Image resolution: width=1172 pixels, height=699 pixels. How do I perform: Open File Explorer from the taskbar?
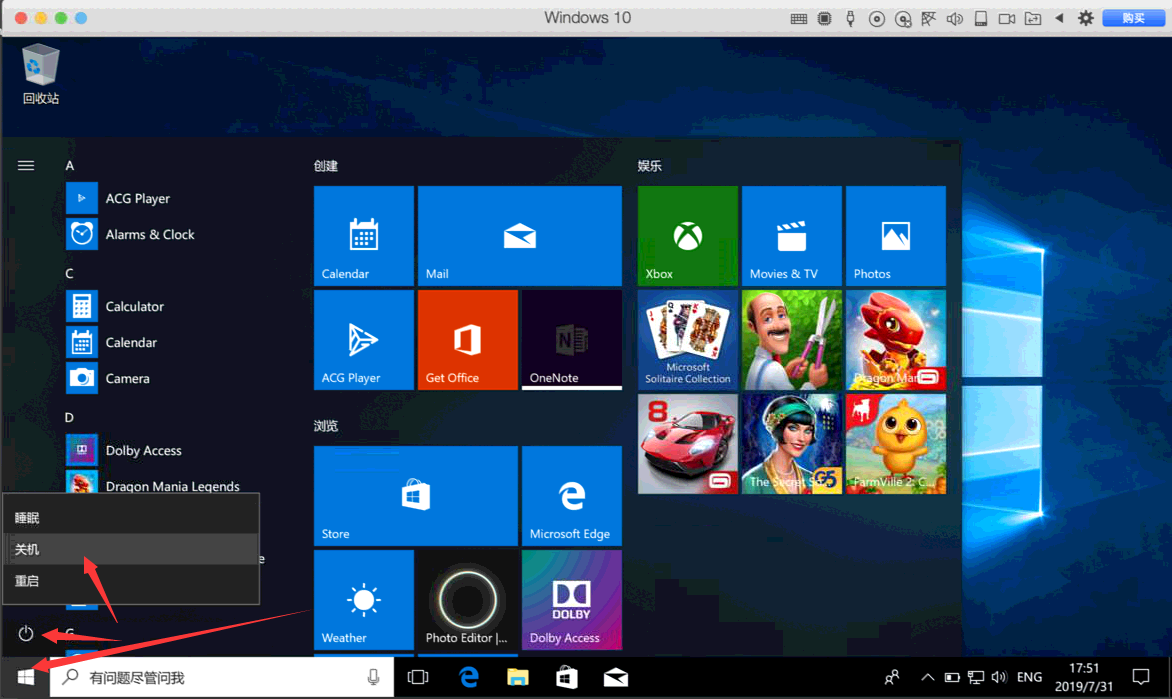pos(517,677)
